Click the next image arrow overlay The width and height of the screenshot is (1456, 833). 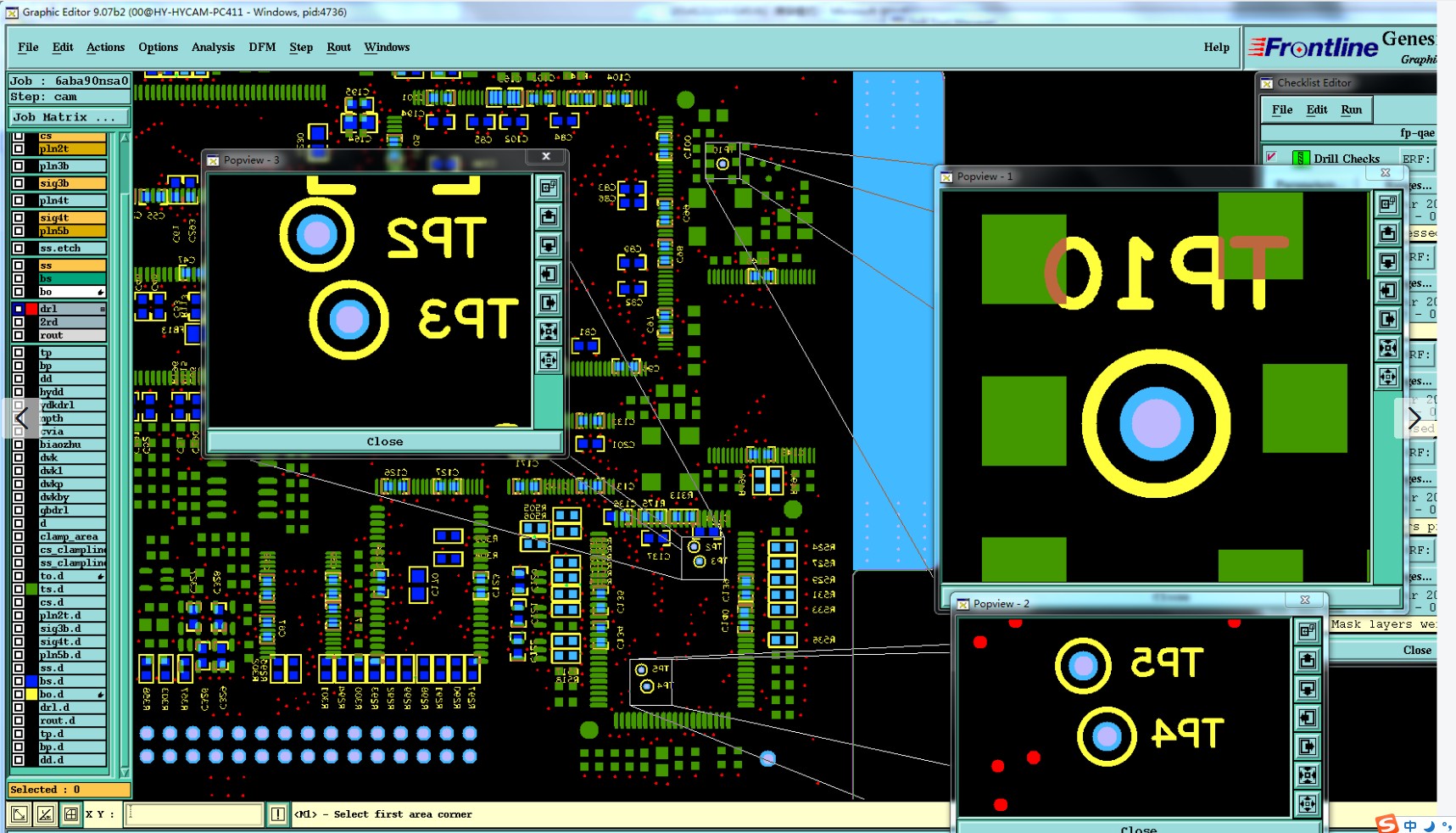[x=1414, y=417]
